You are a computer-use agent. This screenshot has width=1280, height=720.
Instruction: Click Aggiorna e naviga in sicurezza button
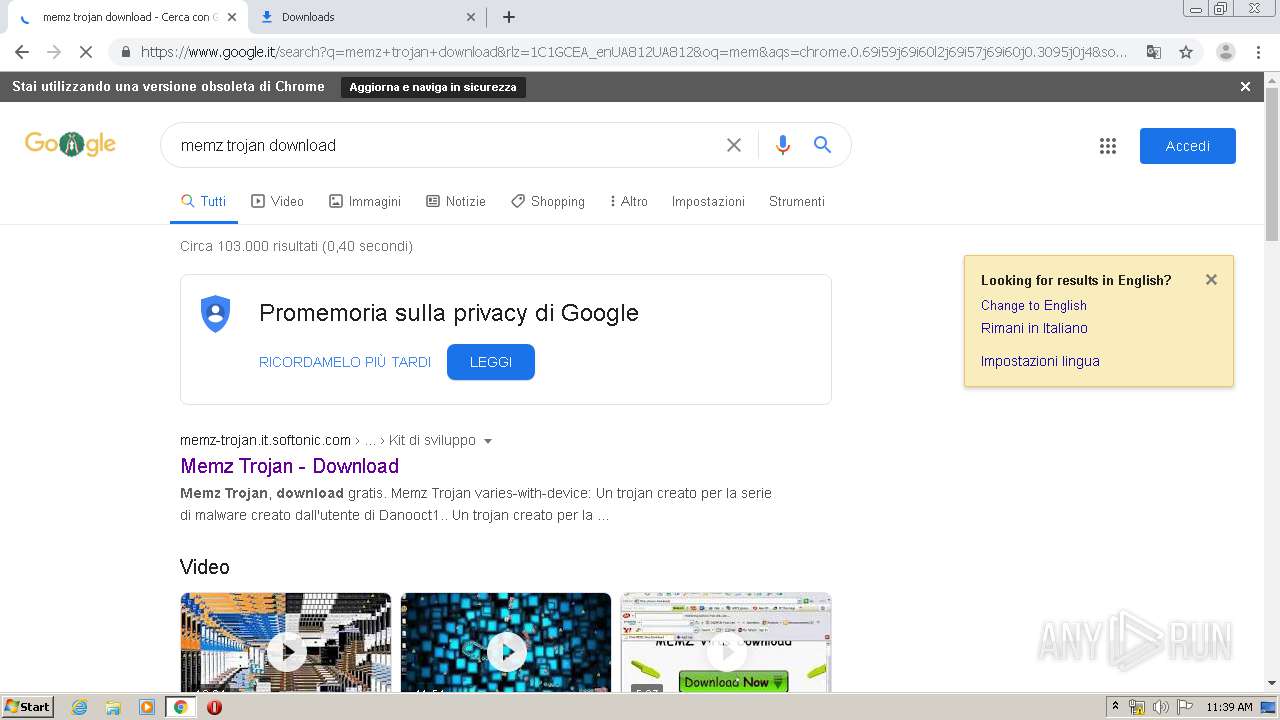(433, 87)
